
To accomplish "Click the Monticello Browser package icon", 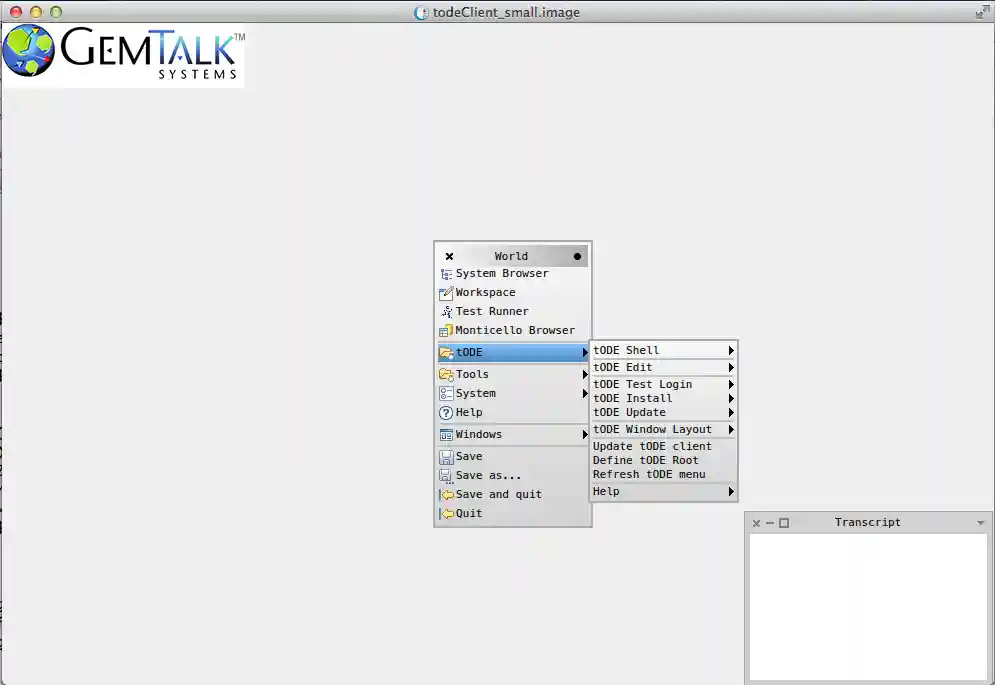I will click(446, 331).
